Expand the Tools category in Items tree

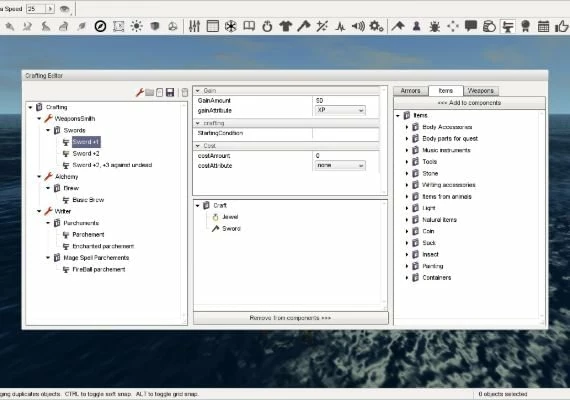point(407,162)
